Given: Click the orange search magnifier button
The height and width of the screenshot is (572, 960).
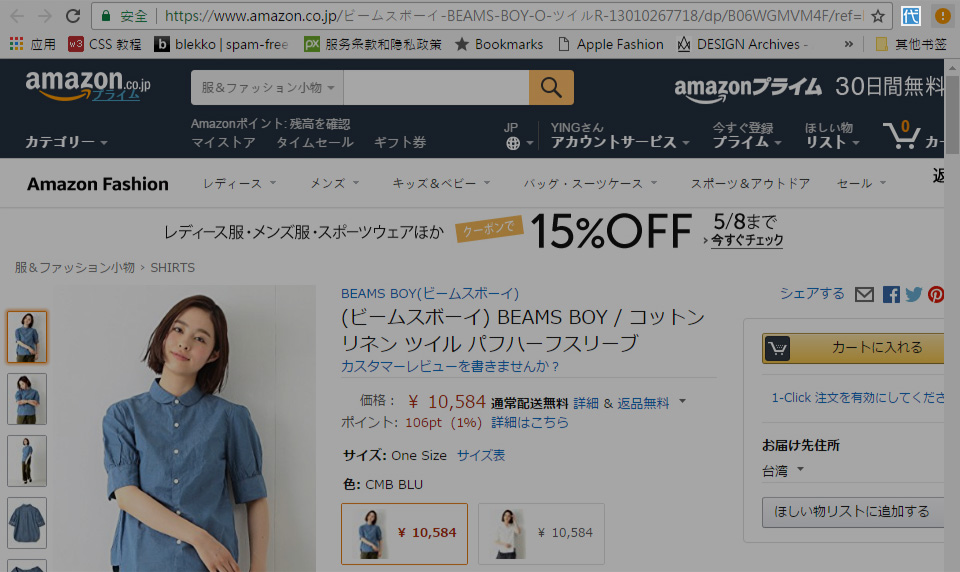Looking at the screenshot, I should pyautogui.click(x=551, y=88).
